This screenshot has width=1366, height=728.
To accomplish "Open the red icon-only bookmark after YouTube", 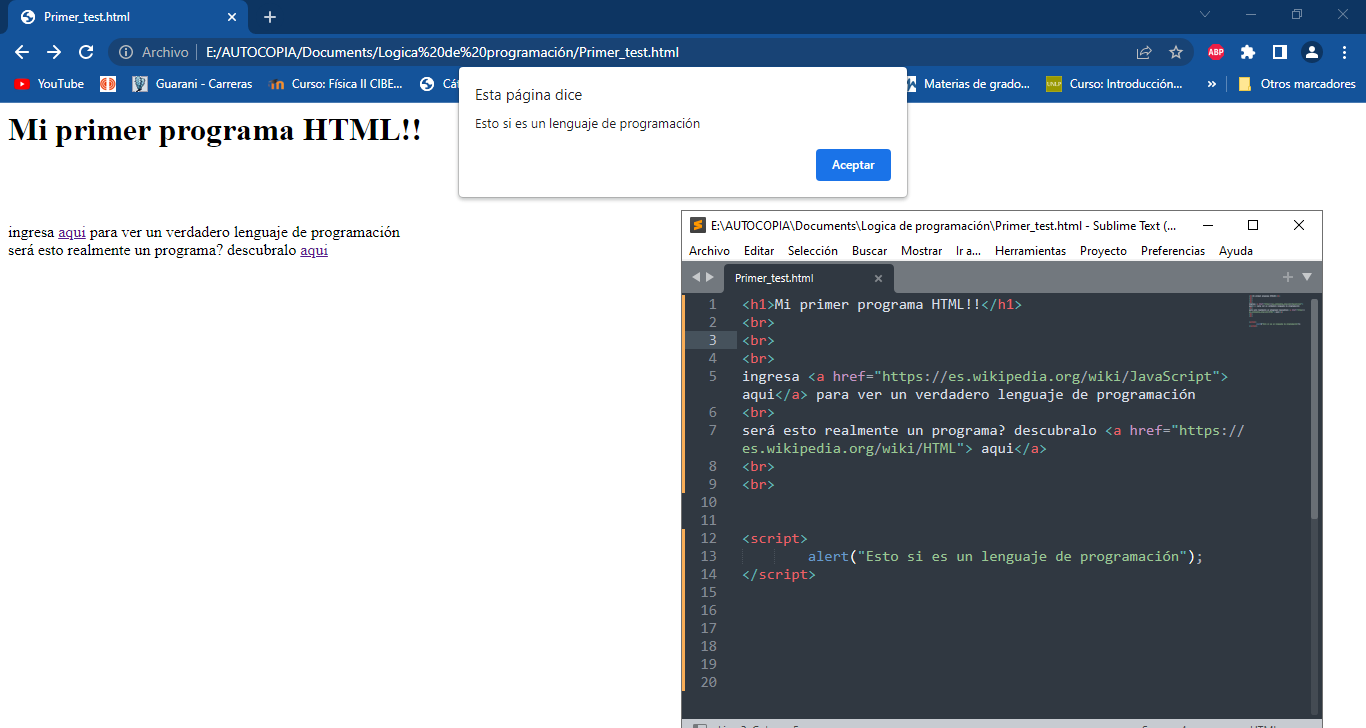I will [x=108, y=84].
